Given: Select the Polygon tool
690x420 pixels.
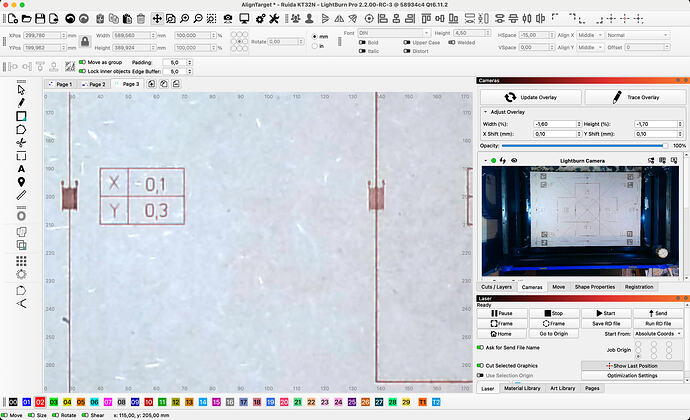Looking at the screenshot, I should [x=21, y=129].
